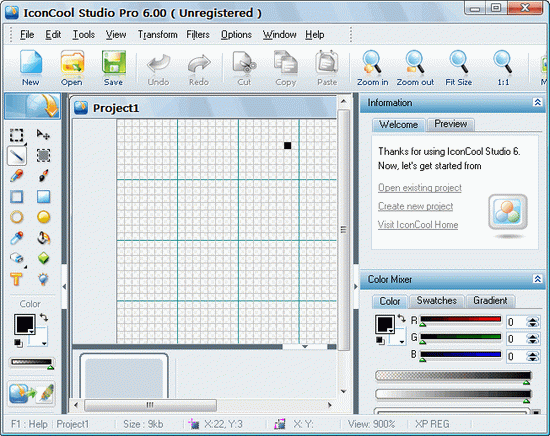Click the R value input field
The width and height of the screenshot is (550, 436).
tap(516, 322)
